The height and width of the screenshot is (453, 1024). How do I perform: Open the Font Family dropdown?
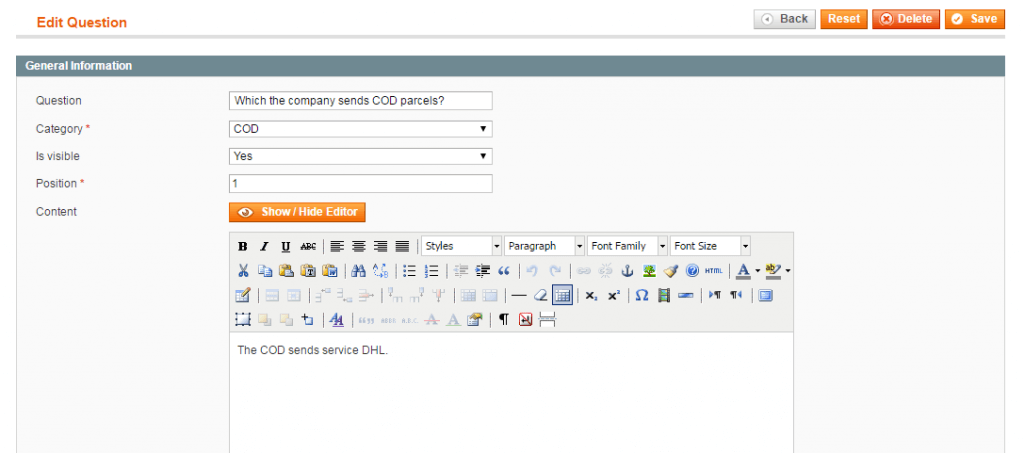point(627,246)
